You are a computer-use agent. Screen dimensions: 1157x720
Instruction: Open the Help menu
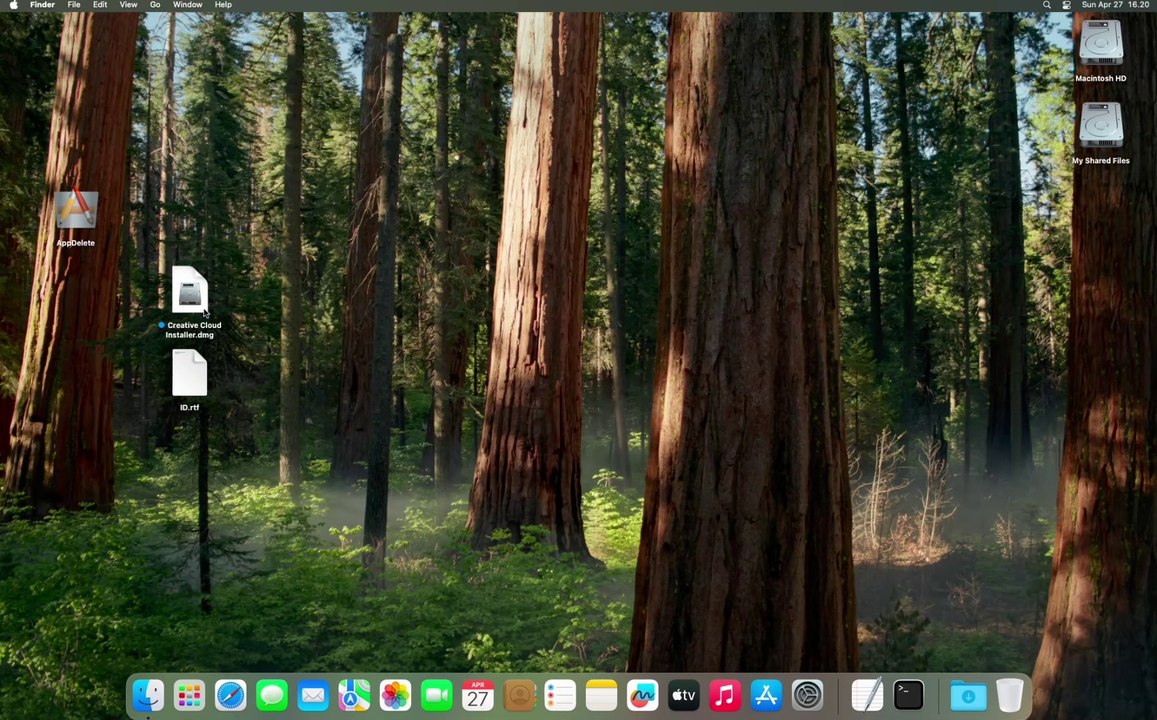pyautogui.click(x=223, y=4)
